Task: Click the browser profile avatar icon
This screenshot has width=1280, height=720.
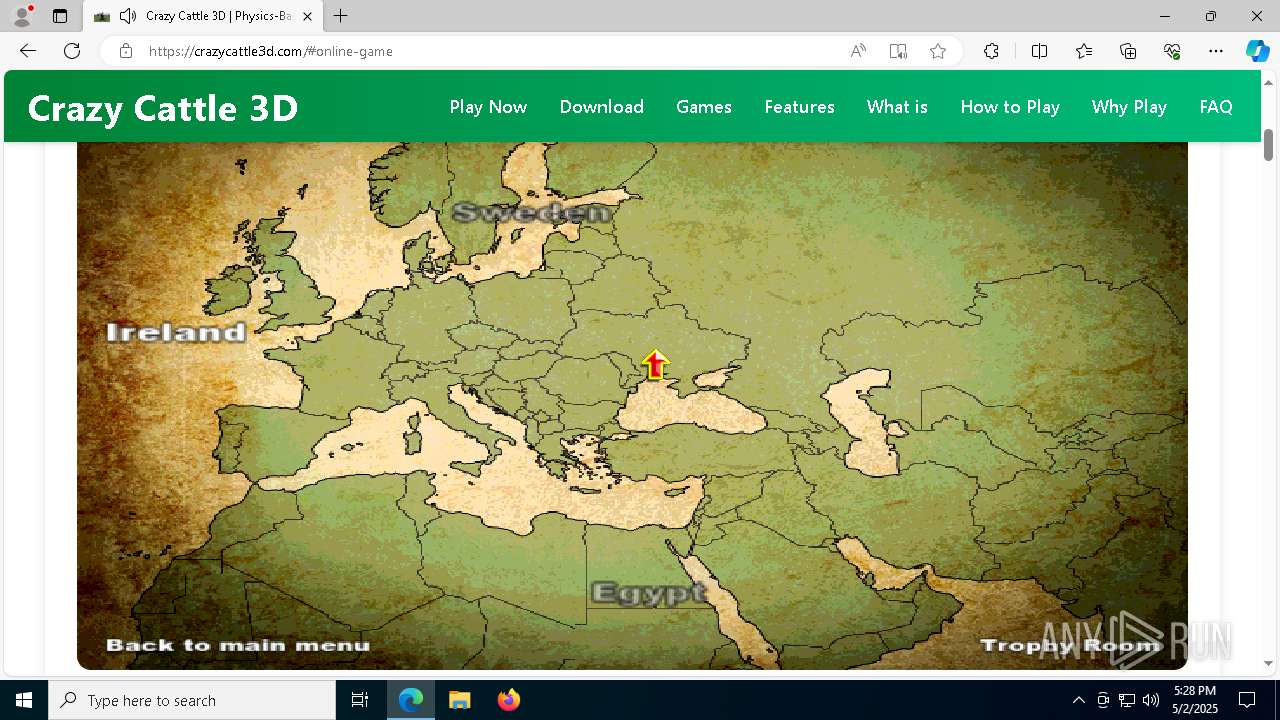Action: 22,16
